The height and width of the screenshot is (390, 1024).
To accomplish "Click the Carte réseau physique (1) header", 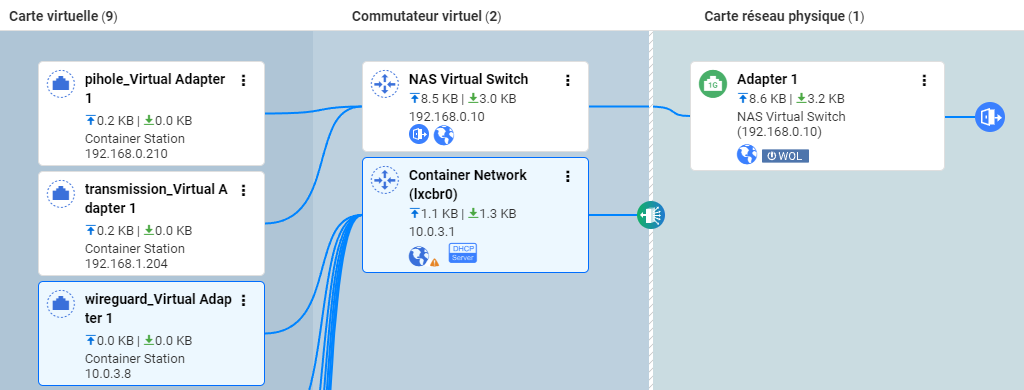I will [x=784, y=16].
